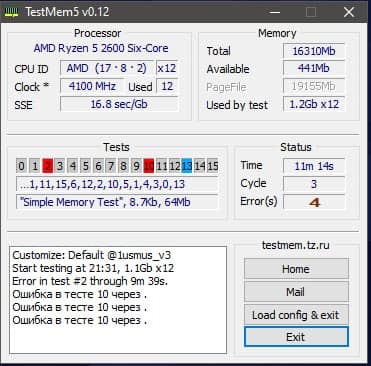Viewport: 371px width, 366px height.
Task: Click the testmem.tz.ru site label
Action: (296, 245)
